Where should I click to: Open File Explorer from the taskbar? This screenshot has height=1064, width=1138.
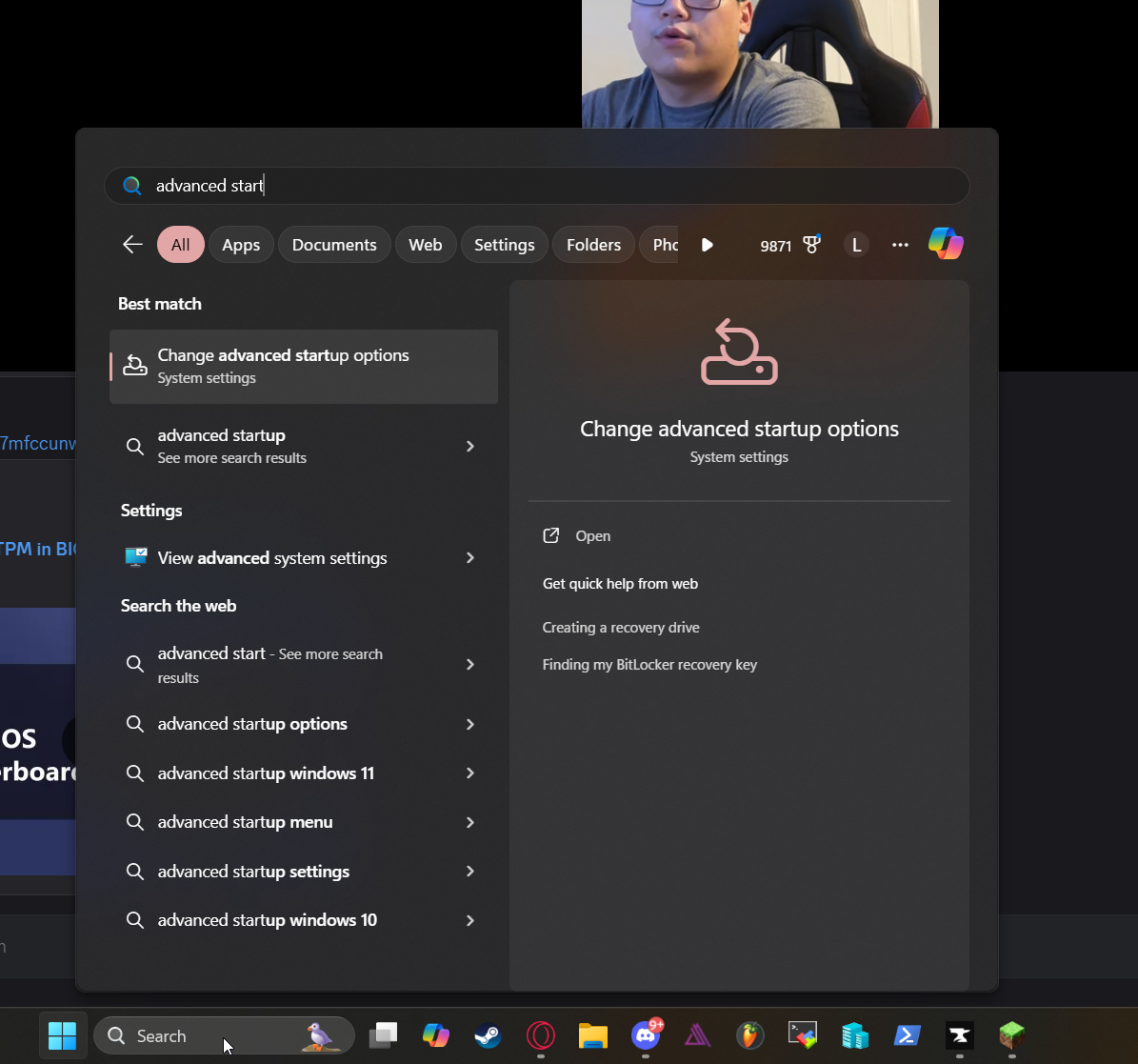click(x=593, y=1035)
